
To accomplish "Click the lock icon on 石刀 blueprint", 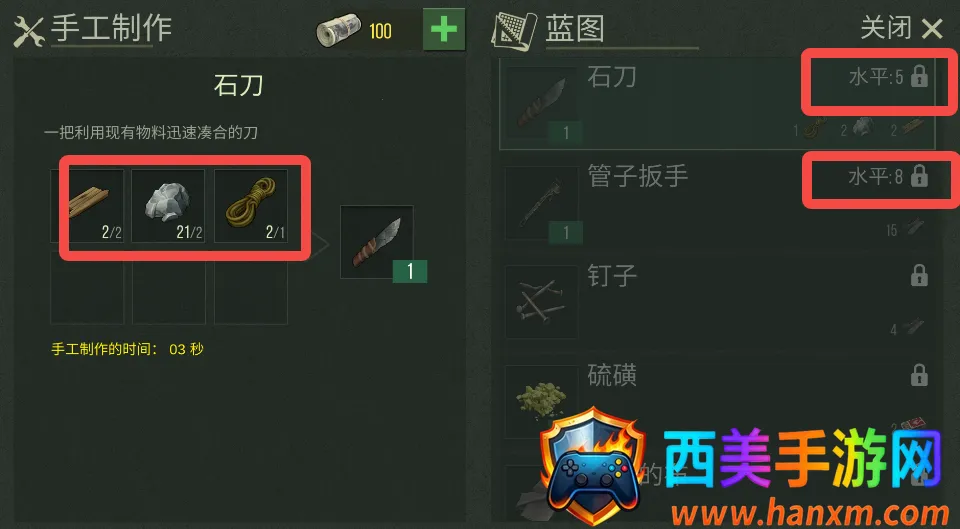I will [x=919, y=77].
